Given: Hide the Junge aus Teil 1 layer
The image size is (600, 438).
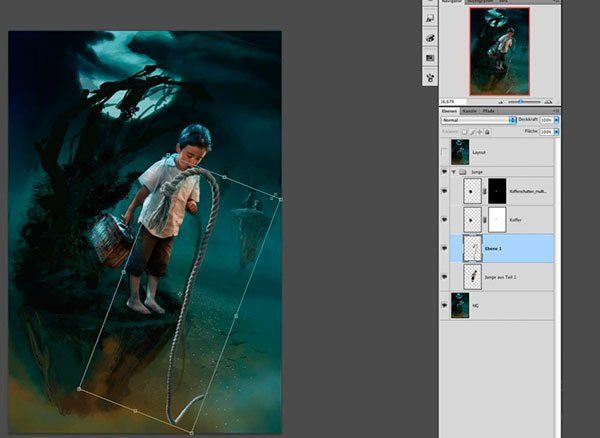Looking at the screenshot, I should point(444,277).
